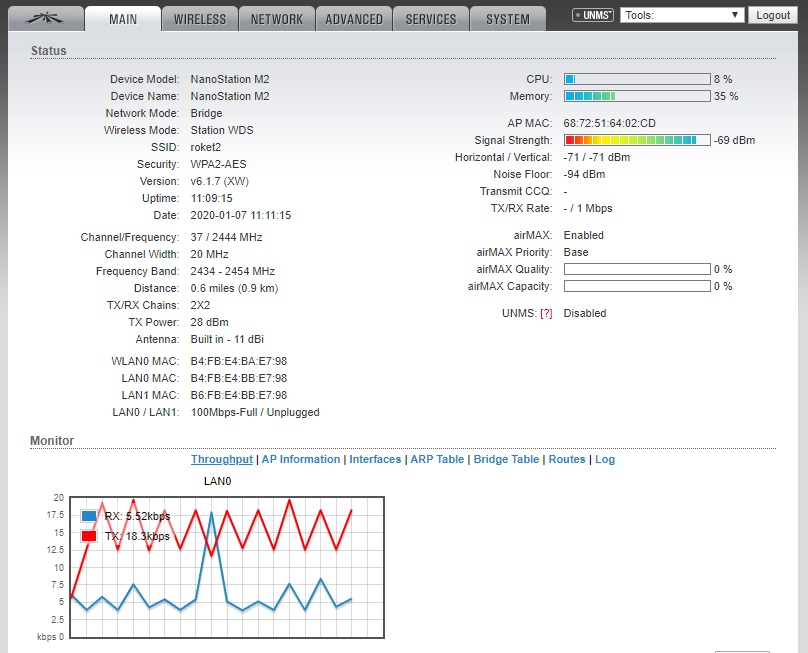Open the Log monitor link
The height and width of the screenshot is (653, 808).
[x=605, y=459]
